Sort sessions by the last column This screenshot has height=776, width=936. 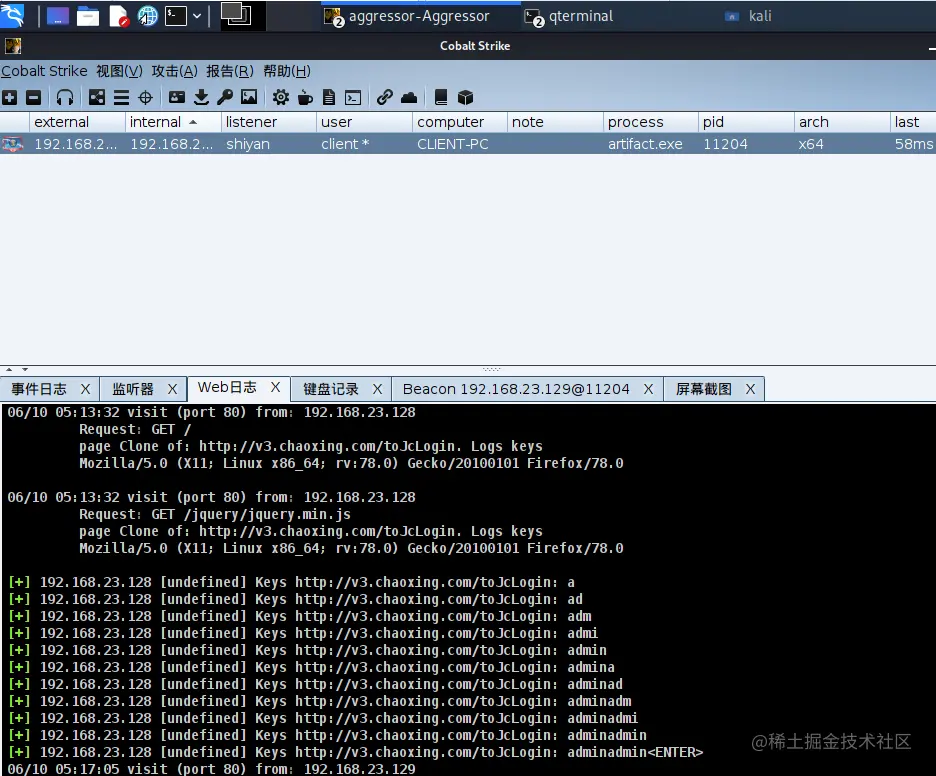click(x=913, y=122)
